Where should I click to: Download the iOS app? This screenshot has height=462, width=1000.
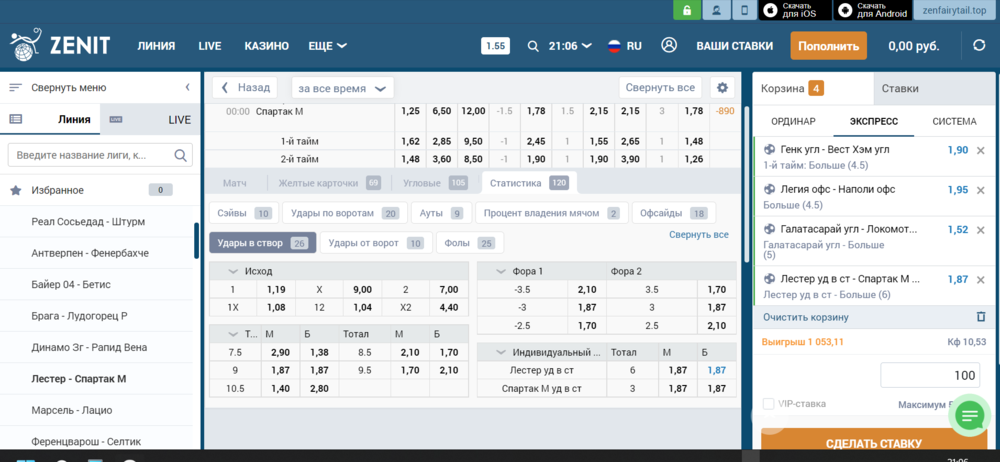(x=795, y=10)
